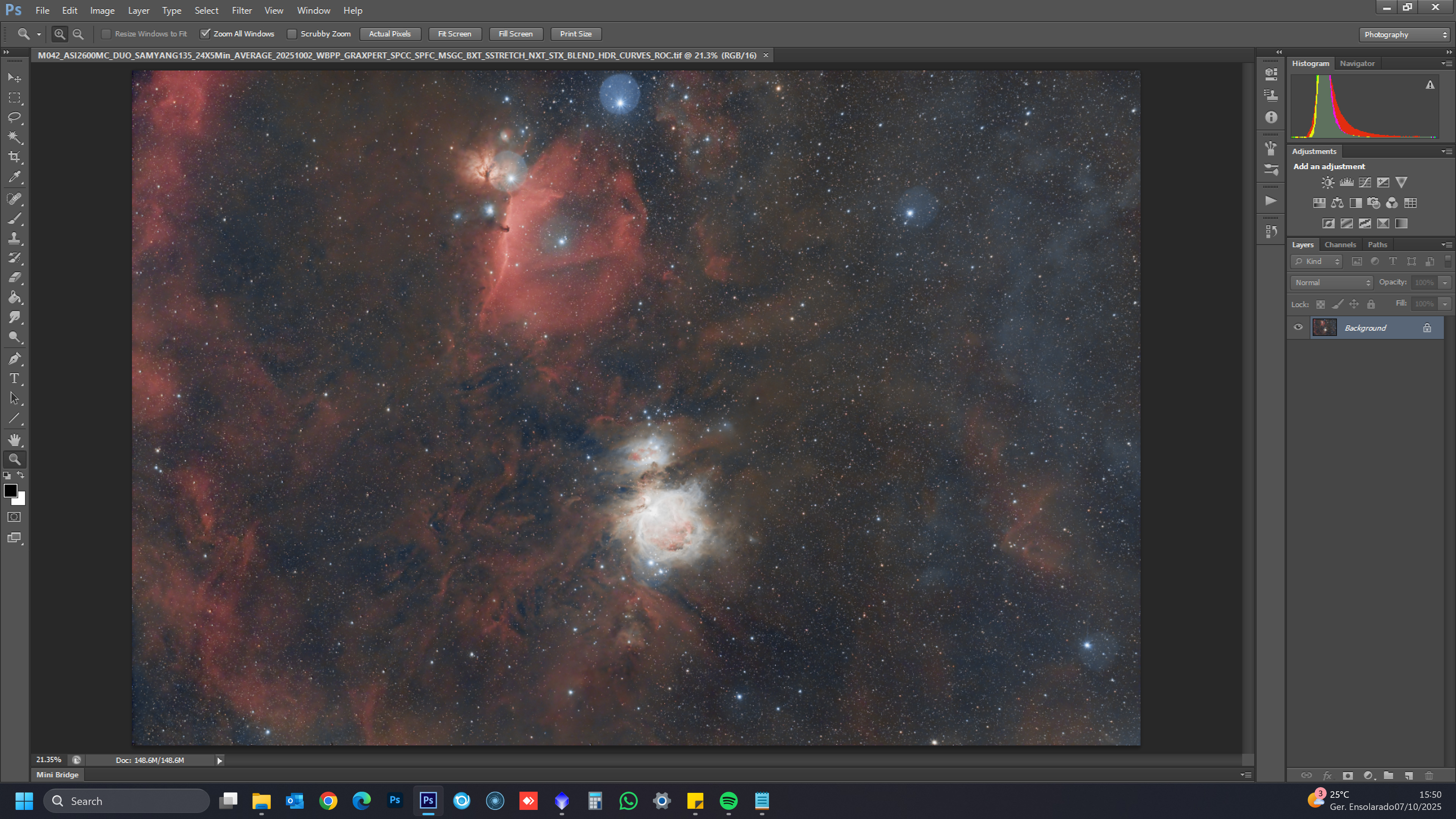
Task: Select the Clone Stamp tool
Action: 15,238
